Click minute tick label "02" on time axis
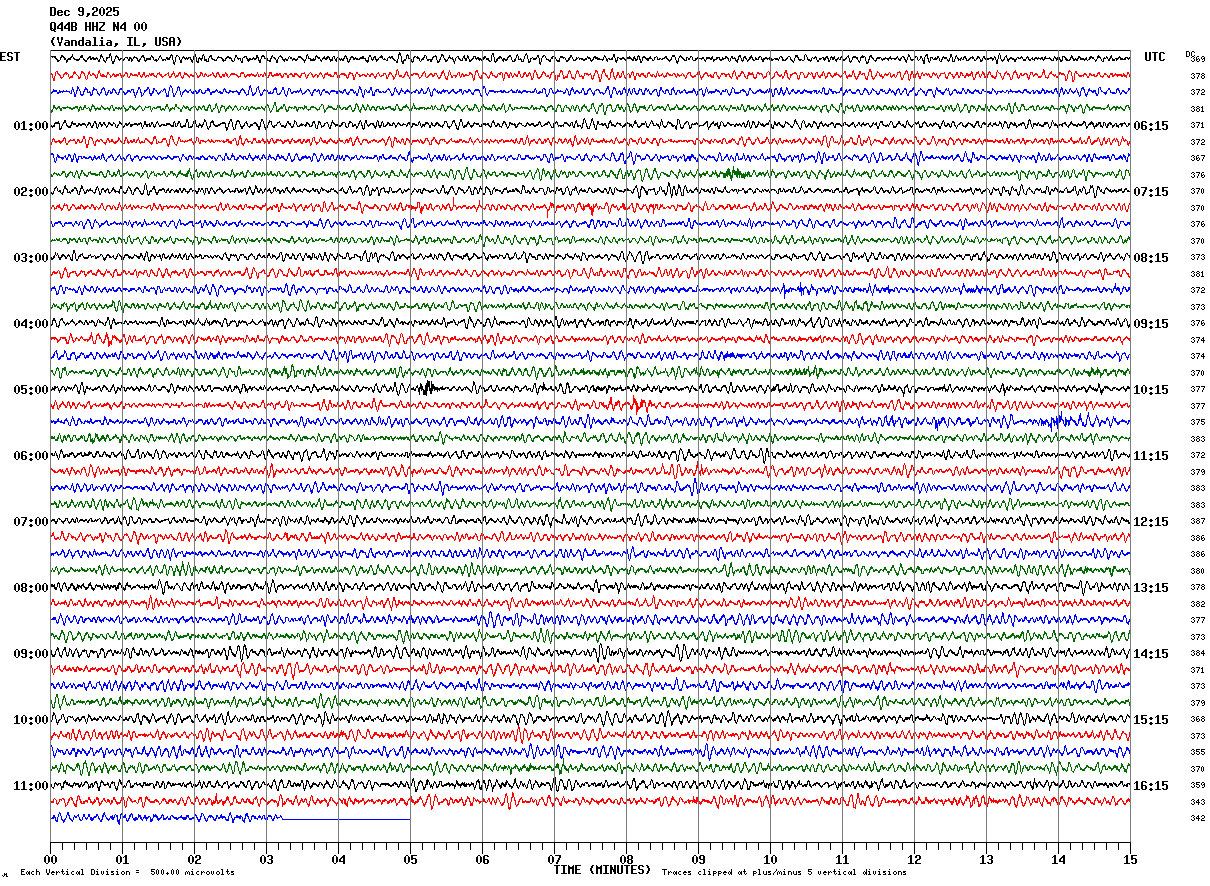Viewport: 1210px width, 886px height. click(194, 859)
